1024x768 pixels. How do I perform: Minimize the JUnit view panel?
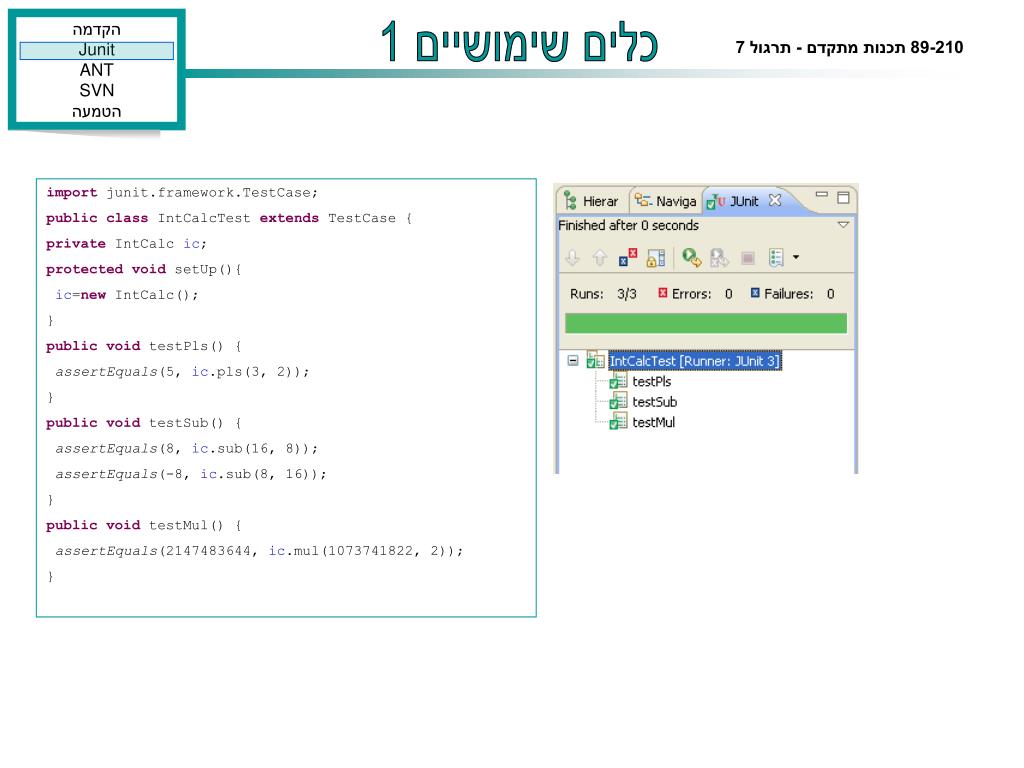[822, 195]
